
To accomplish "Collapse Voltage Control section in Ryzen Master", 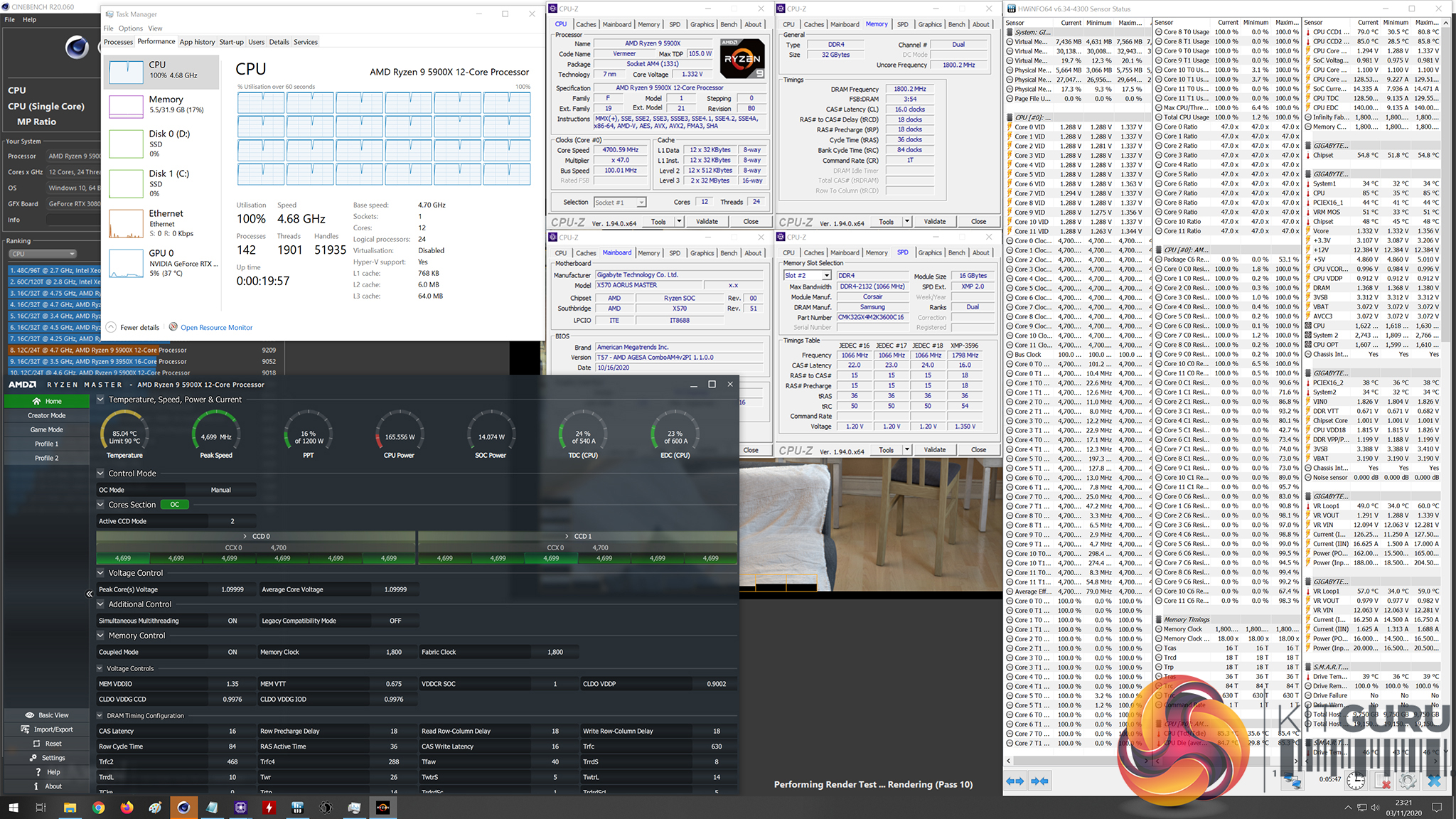I will (101, 573).
